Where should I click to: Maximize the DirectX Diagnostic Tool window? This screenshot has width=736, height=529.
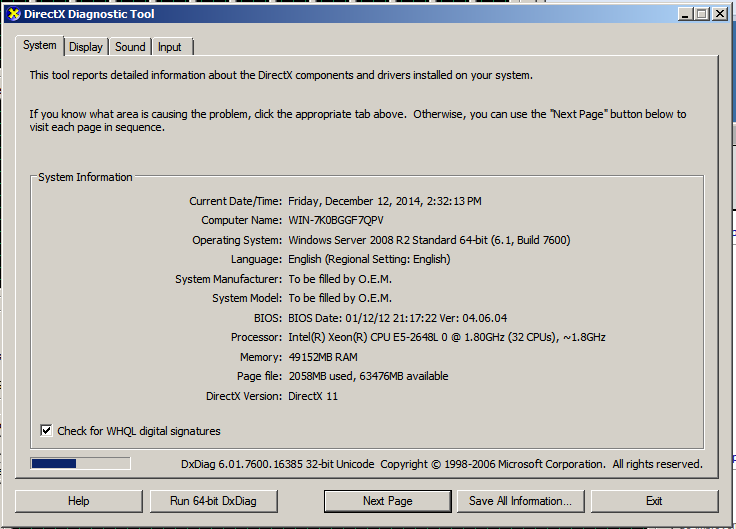(x=702, y=14)
